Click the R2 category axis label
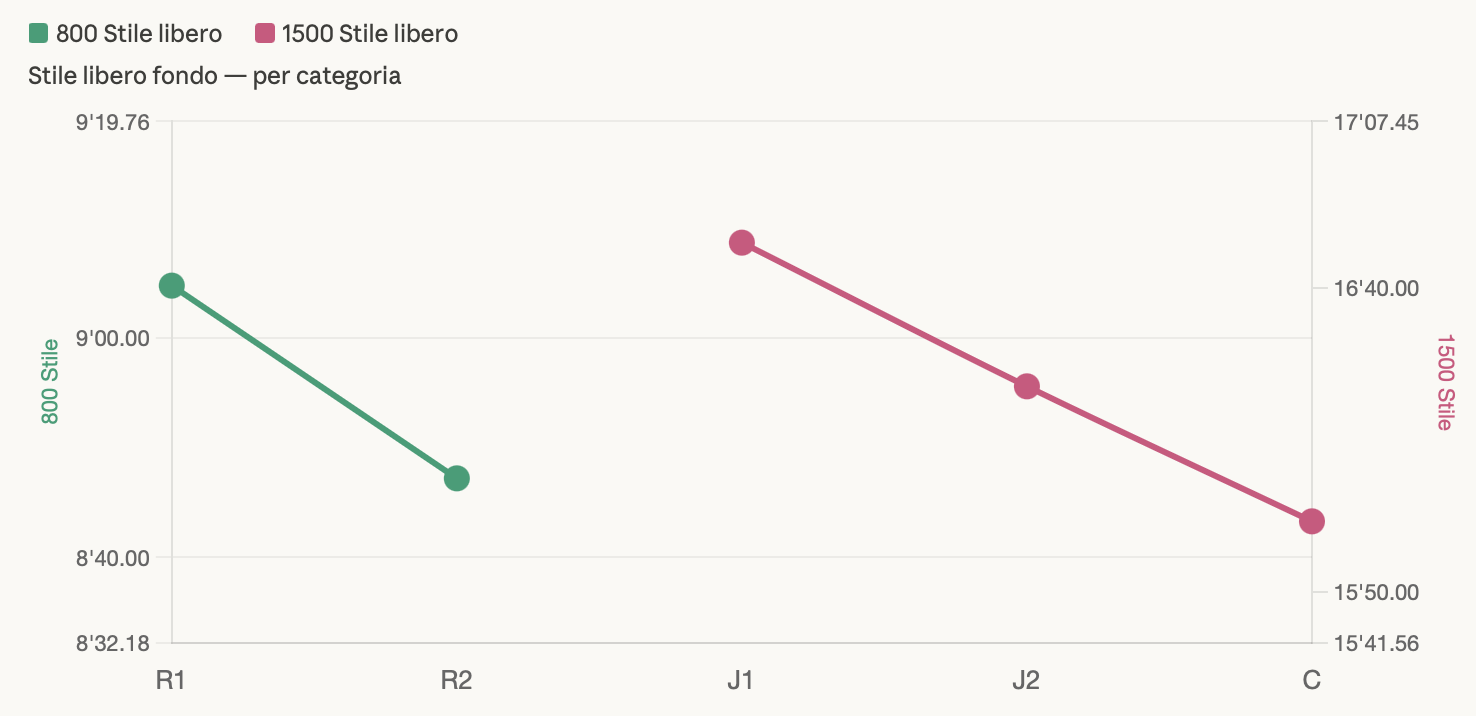 [x=457, y=681]
